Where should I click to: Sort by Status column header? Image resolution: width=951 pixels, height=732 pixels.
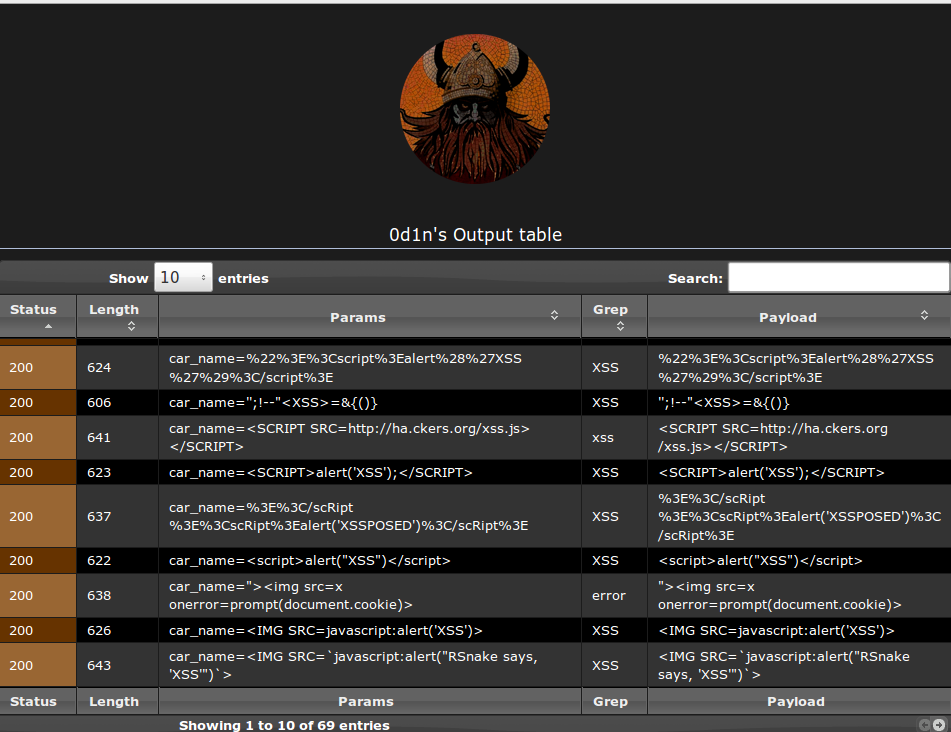(38, 317)
